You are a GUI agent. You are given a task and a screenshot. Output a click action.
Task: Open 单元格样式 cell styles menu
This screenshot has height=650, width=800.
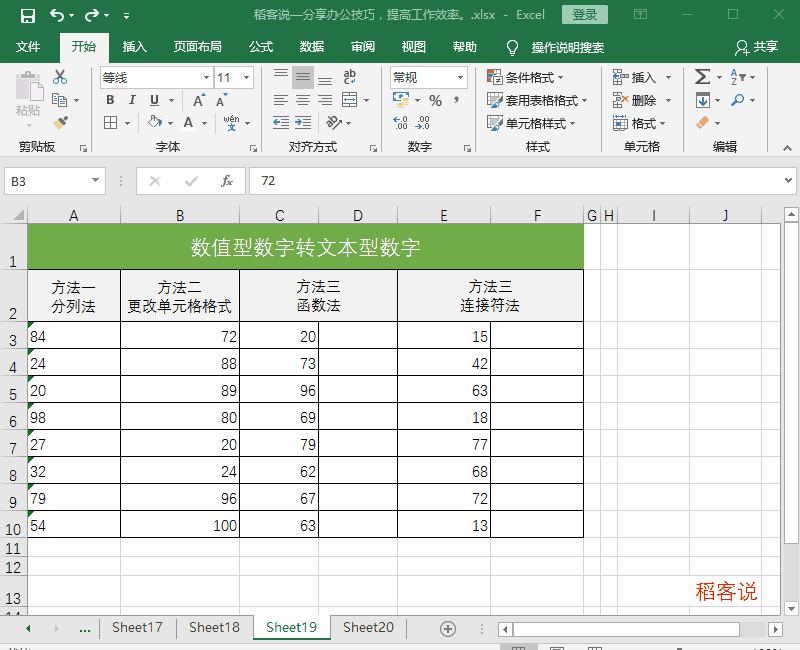point(531,123)
